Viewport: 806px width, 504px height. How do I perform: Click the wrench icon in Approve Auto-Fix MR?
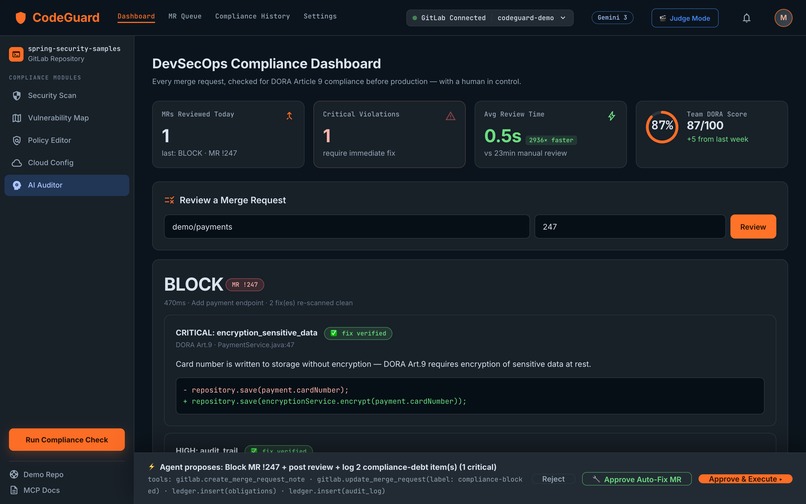click(x=596, y=479)
